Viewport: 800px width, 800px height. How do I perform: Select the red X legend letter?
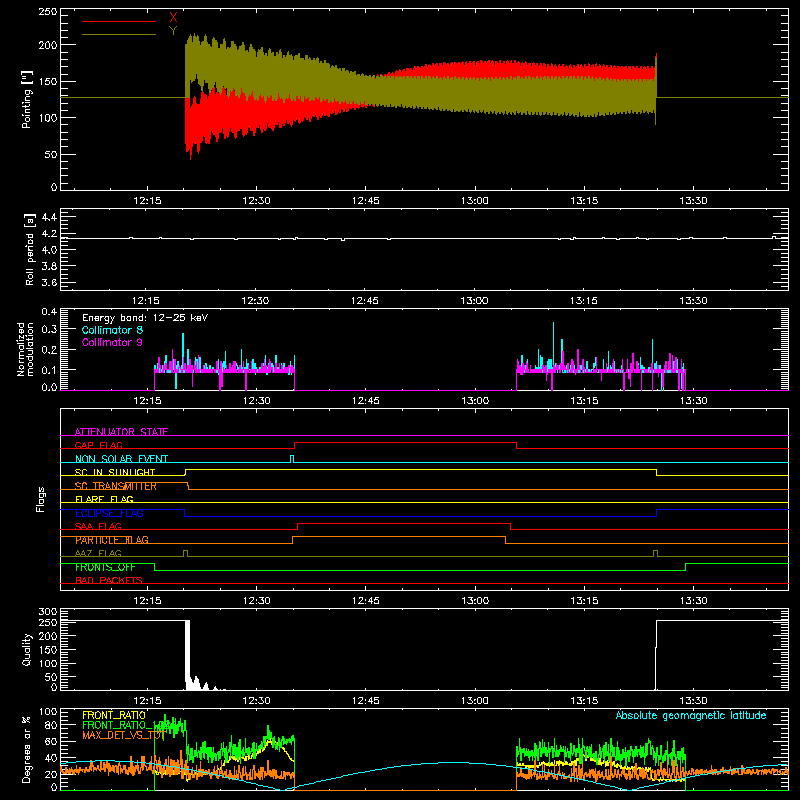tap(173, 18)
